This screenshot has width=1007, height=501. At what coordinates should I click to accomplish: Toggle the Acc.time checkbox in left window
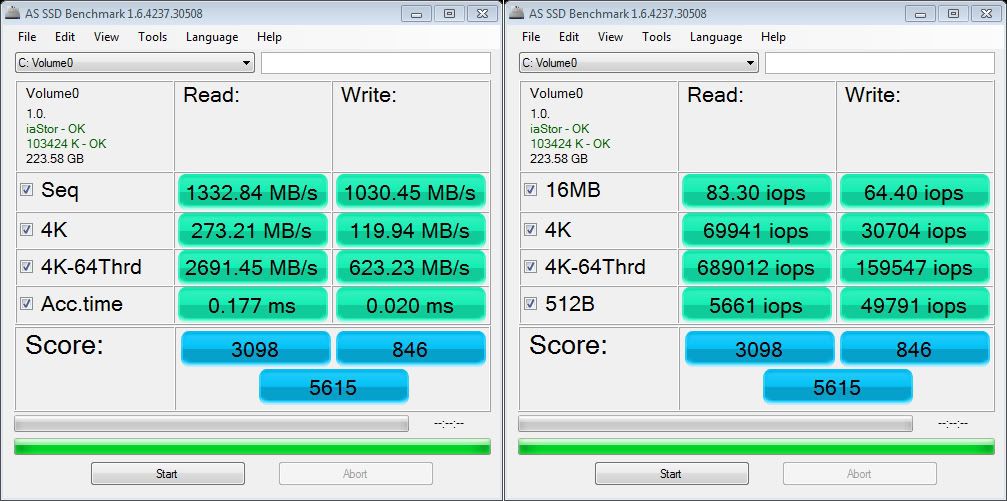[x=26, y=304]
